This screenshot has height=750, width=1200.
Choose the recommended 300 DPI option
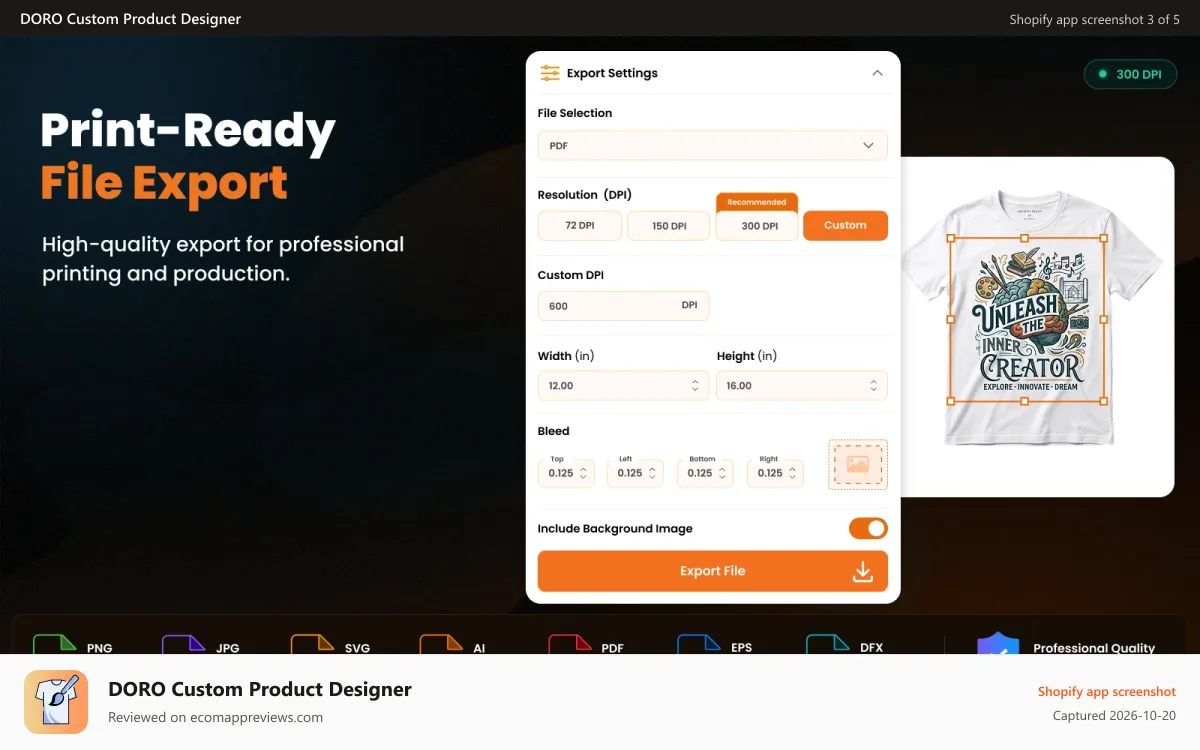757,226
